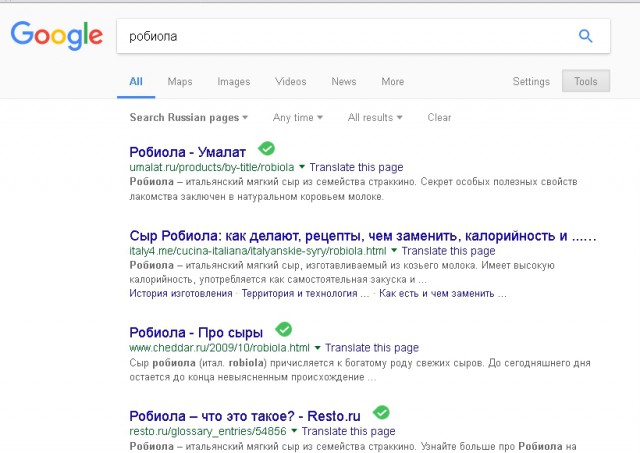Open the Робиола - Про сыры result
The height and width of the screenshot is (453, 640).
click(x=196, y=333)
